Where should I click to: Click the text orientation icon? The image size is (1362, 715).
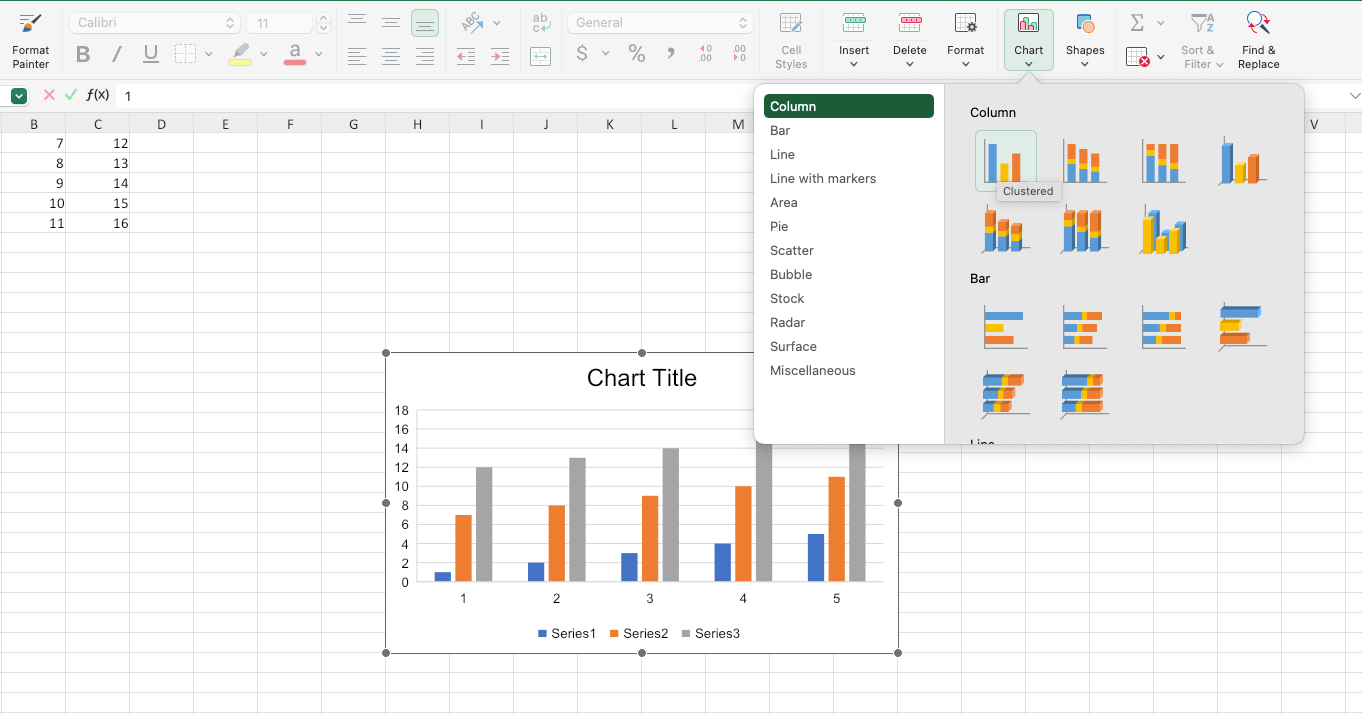coord(472,23)
